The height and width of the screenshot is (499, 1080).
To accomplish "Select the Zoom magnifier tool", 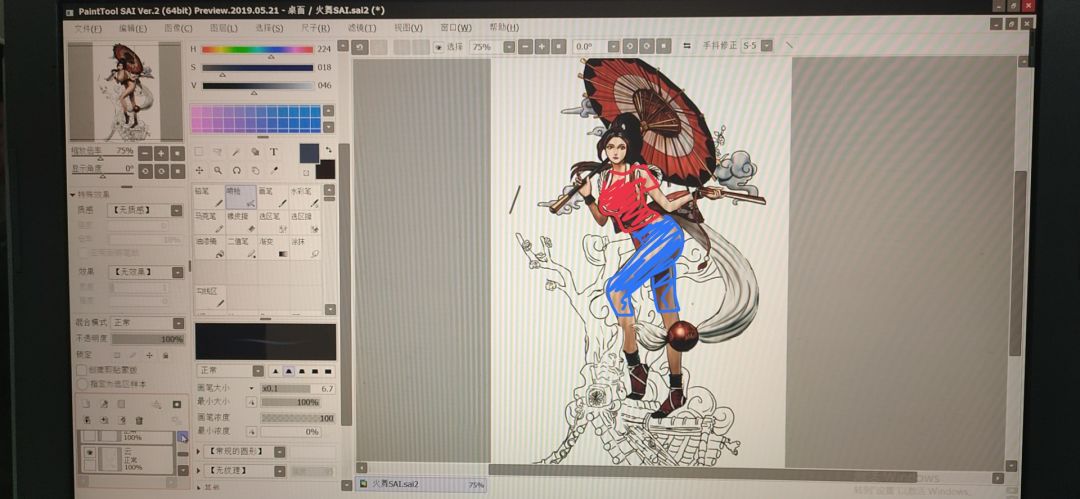I will [x=218, y=170].
